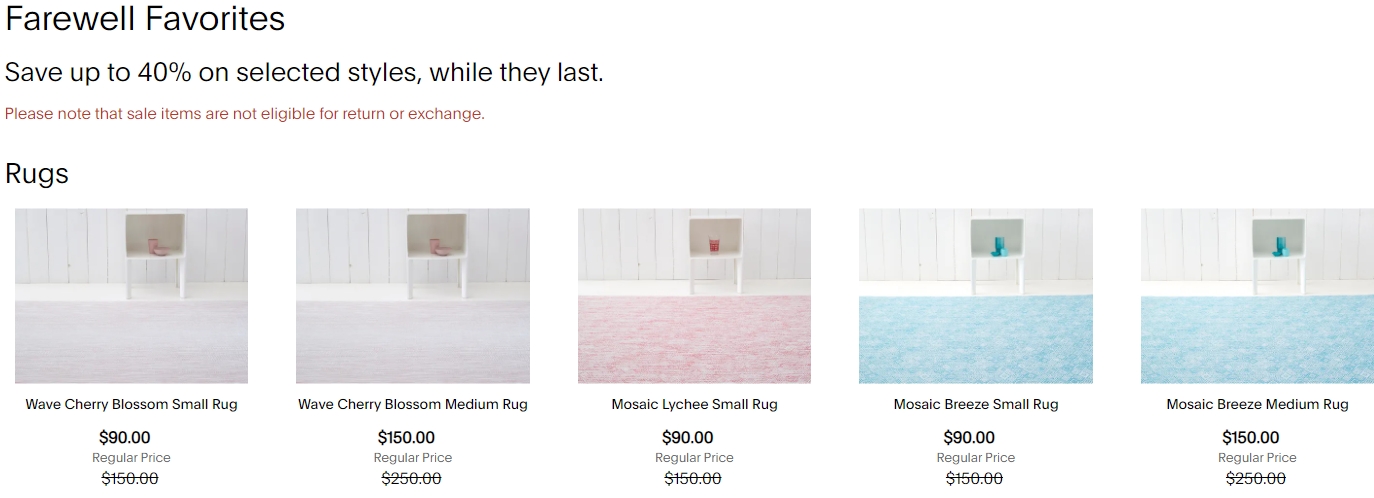Click the Mosaic Breeze Medium Rug title
The image size is (1374, 498).
coord(1257,405)
